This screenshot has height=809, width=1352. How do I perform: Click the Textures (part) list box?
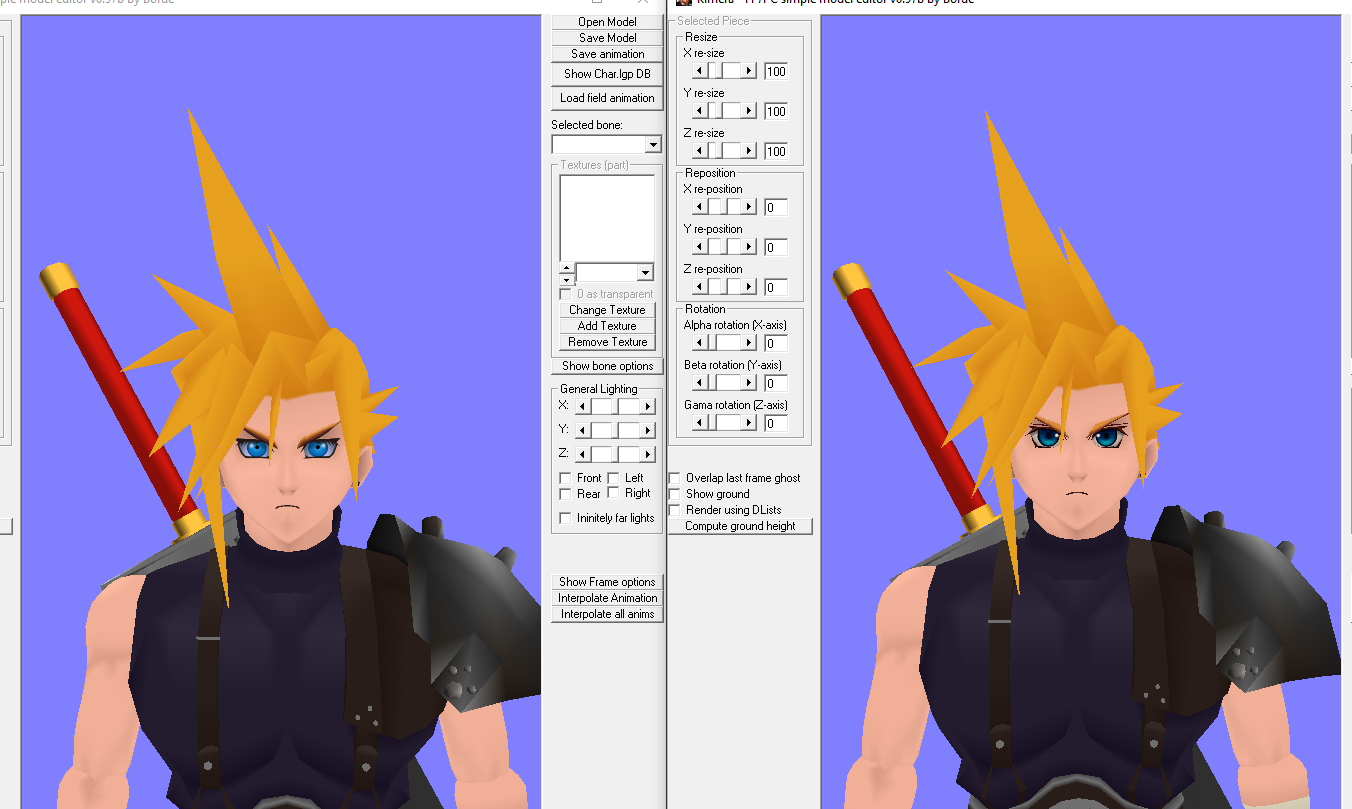pyautogui.click(x=607, y=218)
